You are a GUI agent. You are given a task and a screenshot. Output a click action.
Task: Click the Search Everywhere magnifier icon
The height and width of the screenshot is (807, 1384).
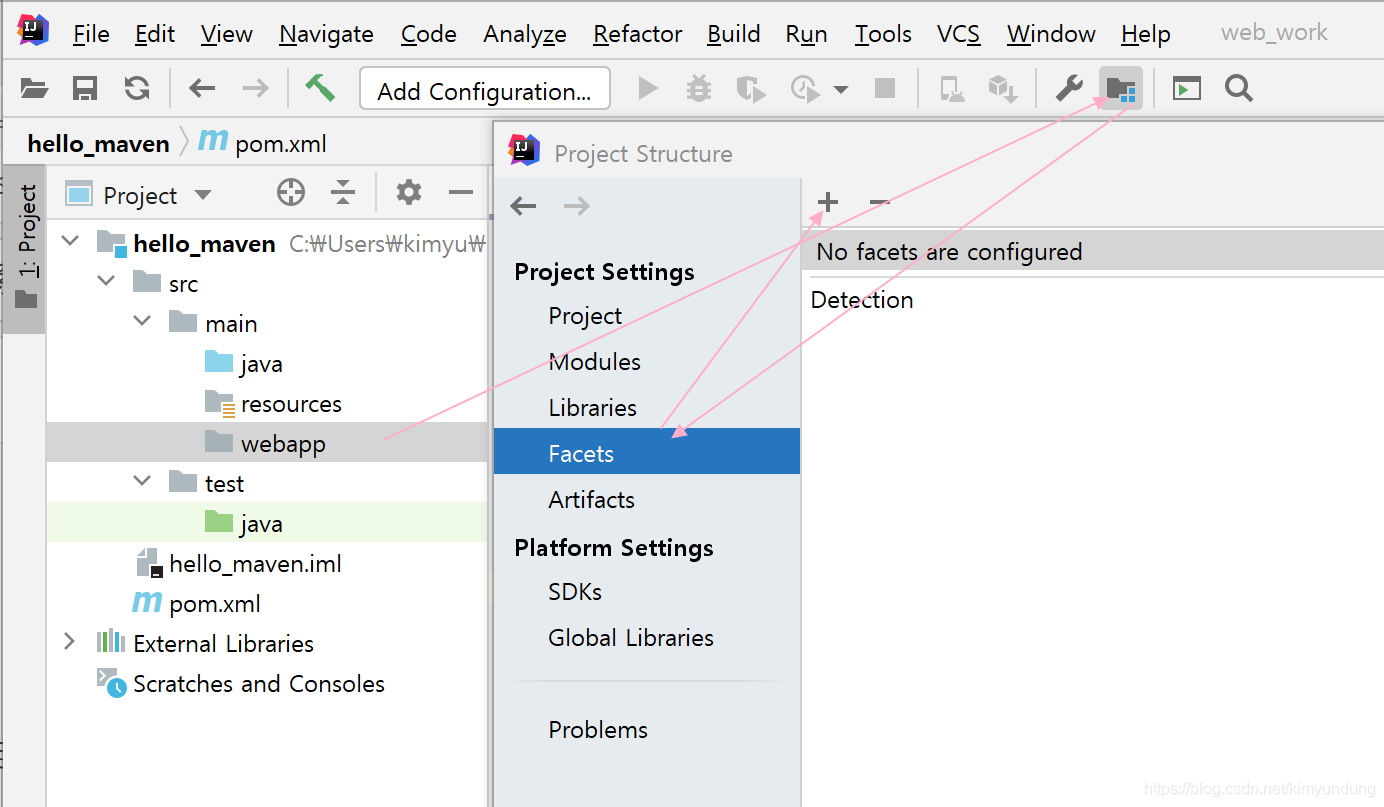tap(1239, 89)
